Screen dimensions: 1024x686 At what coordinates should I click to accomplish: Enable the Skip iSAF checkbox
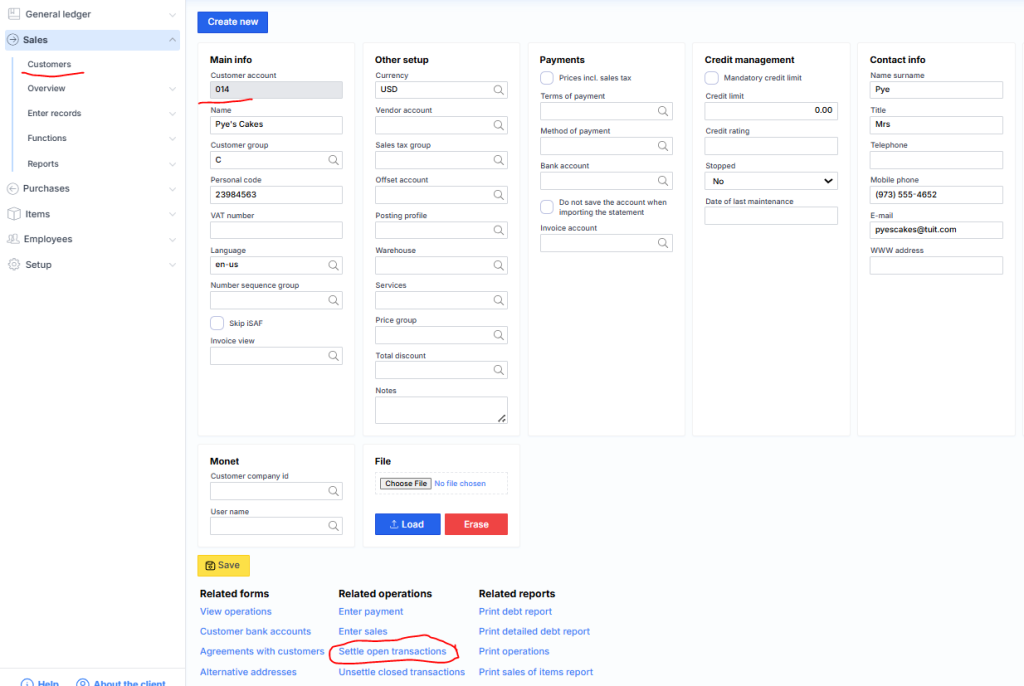tap(217, 323)
